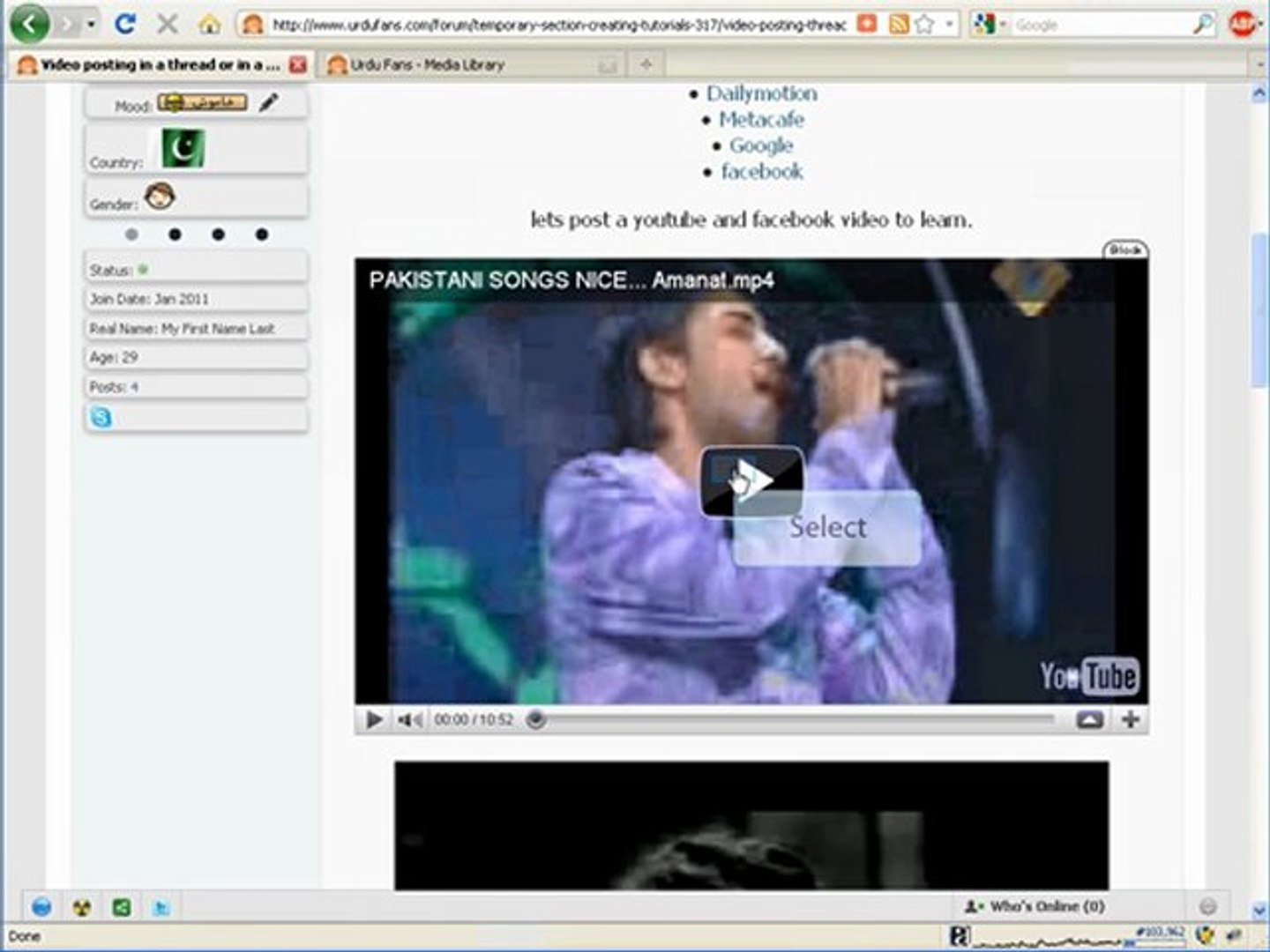Click the status bar traffic graph
Screen dimensions: 1270x952
coord(1079,937)
